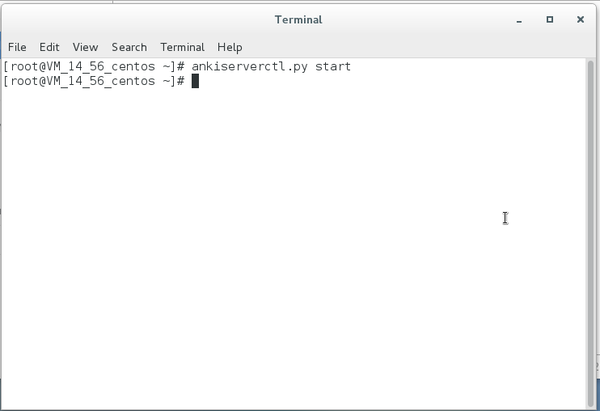Open the Help menu
600x411 pixels.
click(x=230, y=47)
